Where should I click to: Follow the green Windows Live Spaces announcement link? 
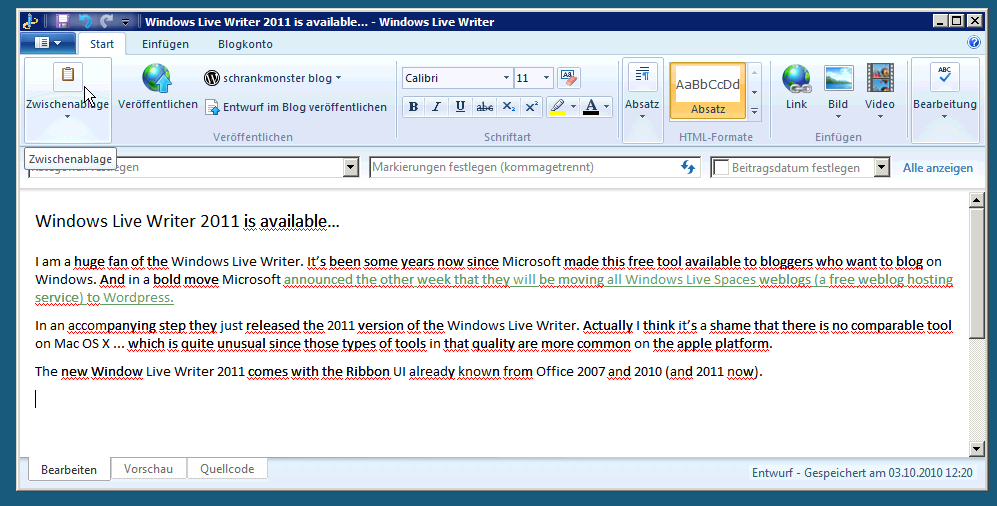pos(493,288)
